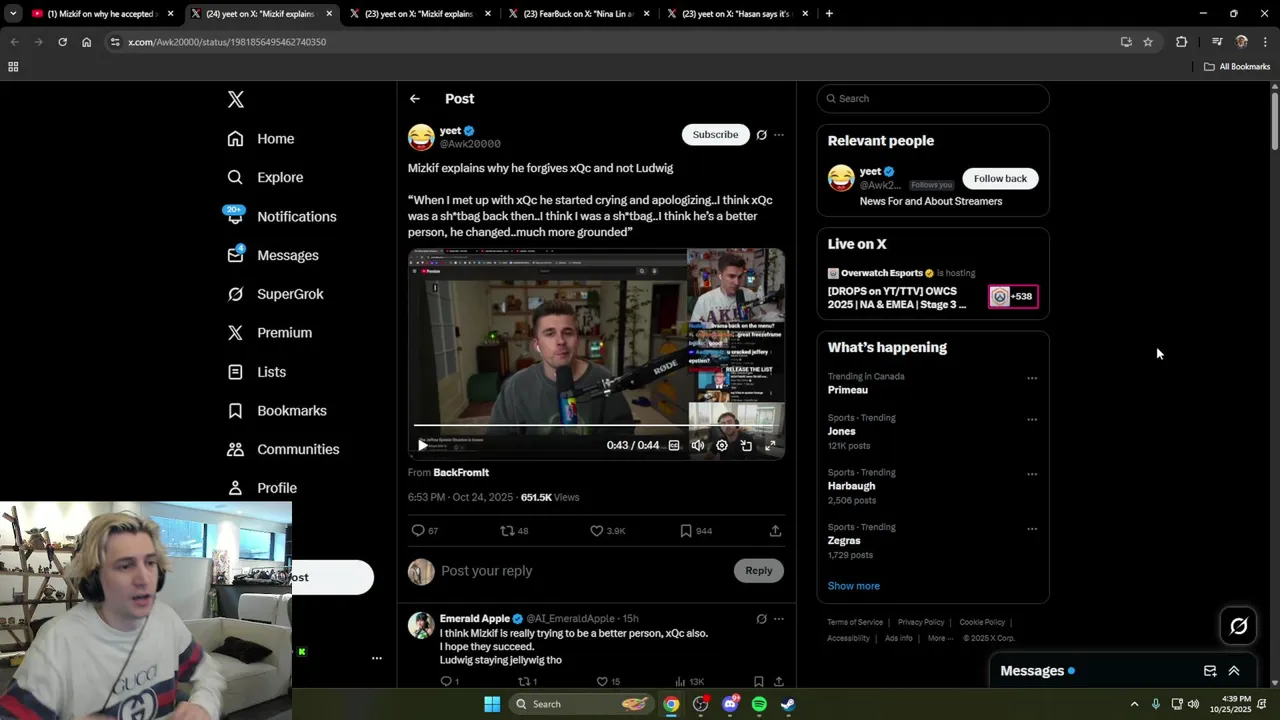Screen dimensions: 1280x720
Task: Go back using the Post back arrow
Action: pyautogui.click(x=415, y=99)
